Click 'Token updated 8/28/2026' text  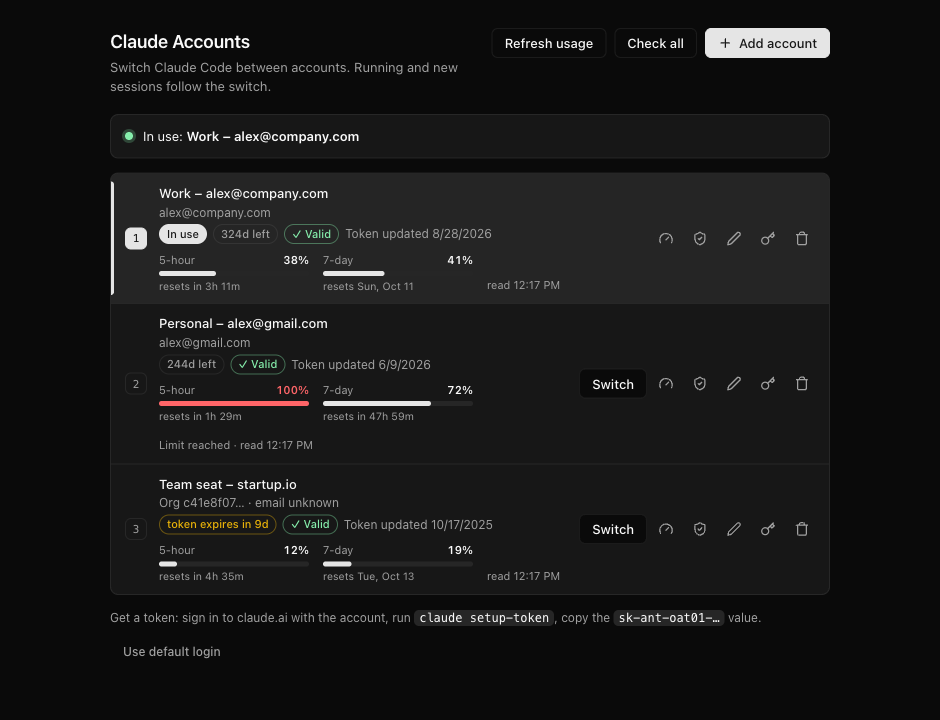(418, 234)
